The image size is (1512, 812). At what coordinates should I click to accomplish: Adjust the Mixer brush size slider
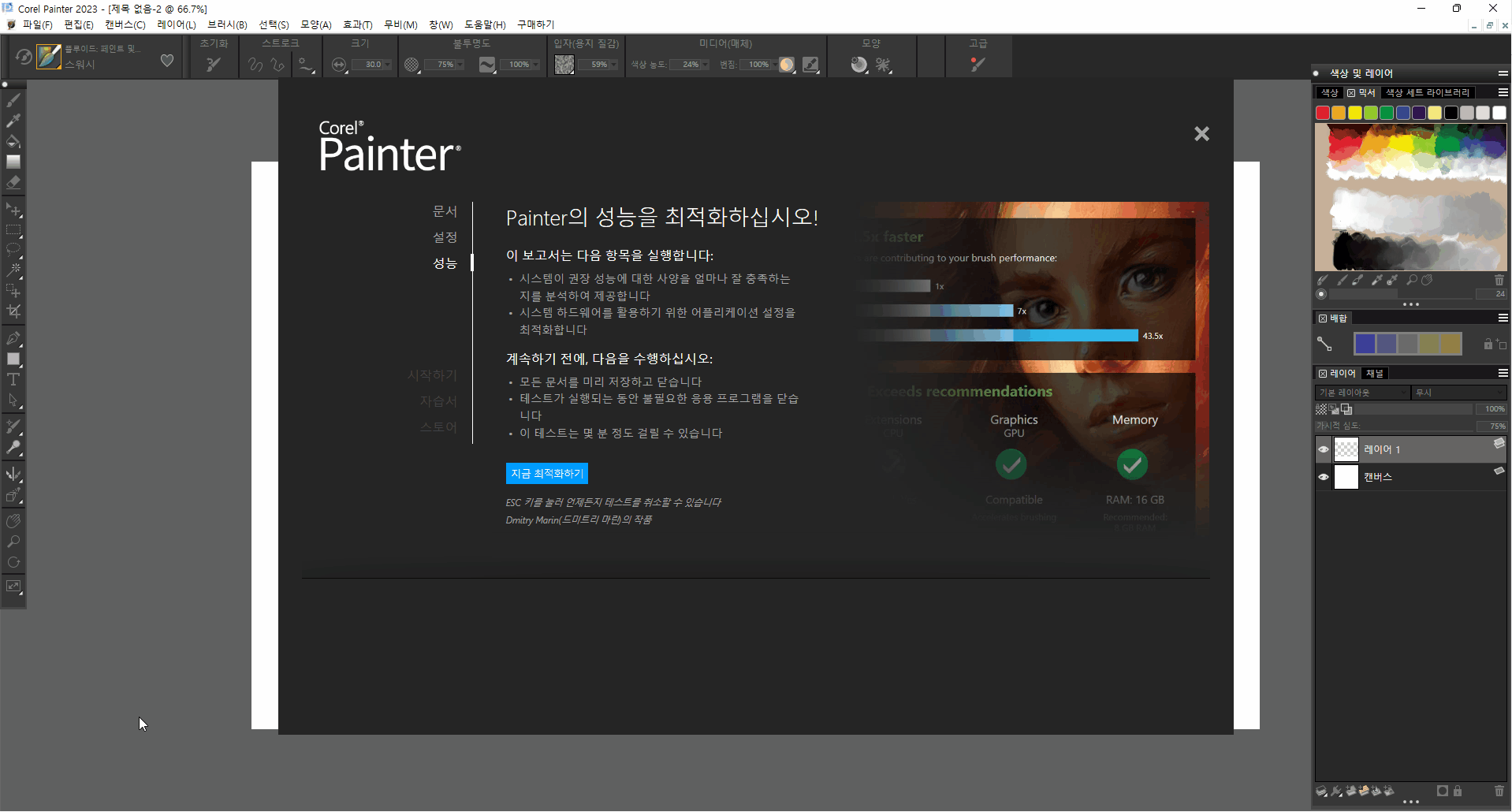[x=1401, y=294]
